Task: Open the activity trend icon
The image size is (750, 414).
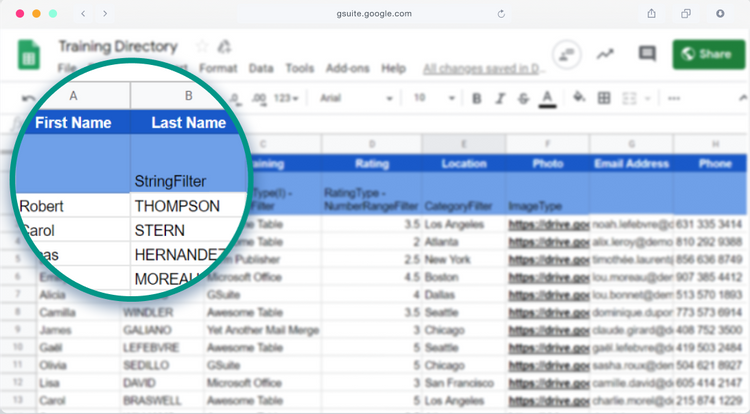Action: (605, 54)
